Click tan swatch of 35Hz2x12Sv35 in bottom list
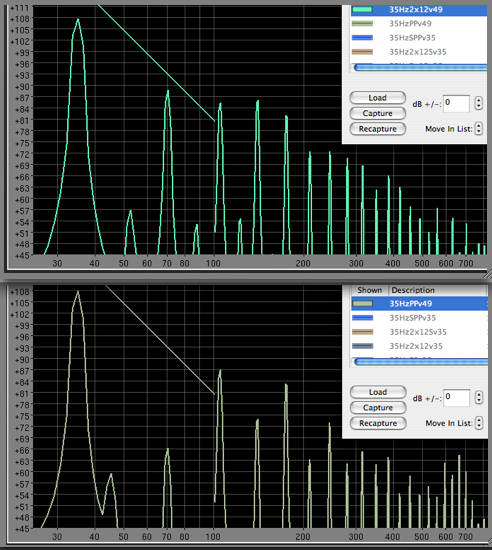 [362, 332]
